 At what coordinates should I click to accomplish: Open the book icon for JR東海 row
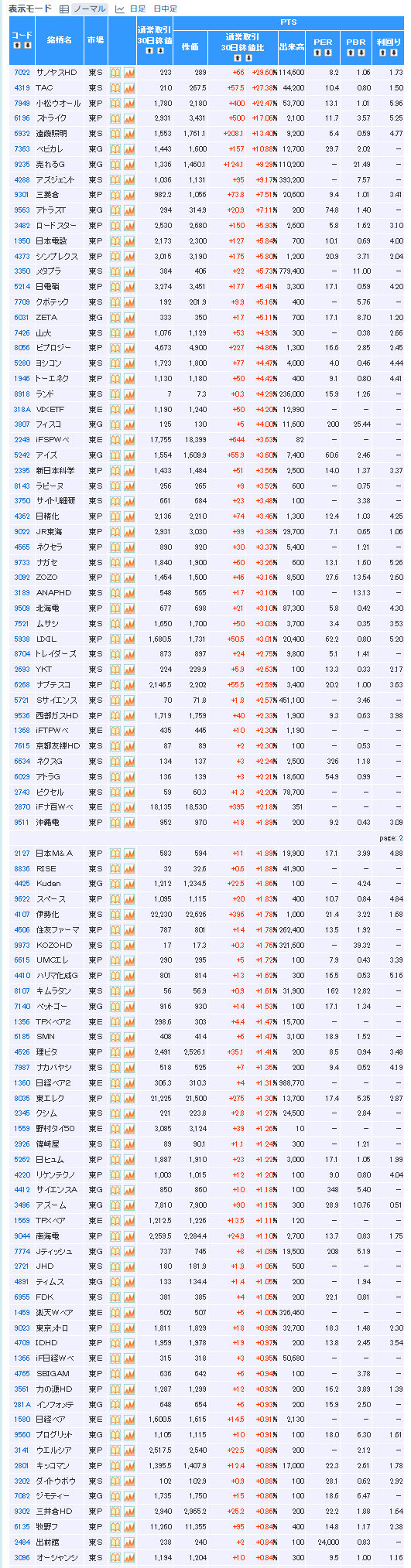pyautogui.click(x=115, y=531)
